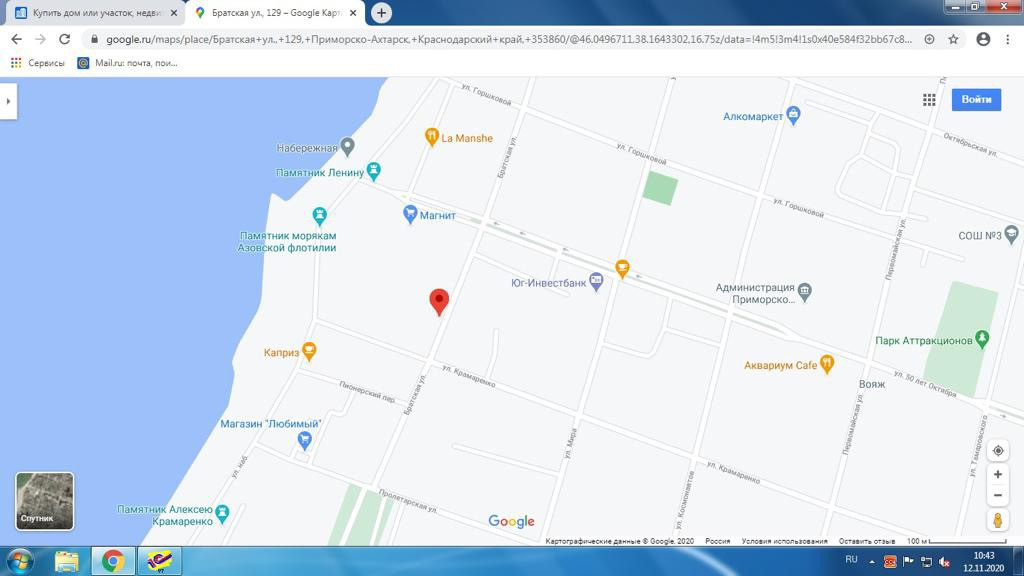This screenshot has height=576, width=1024.
Task: Open the Алкомаркет store marker
Action: coord(793,116)
